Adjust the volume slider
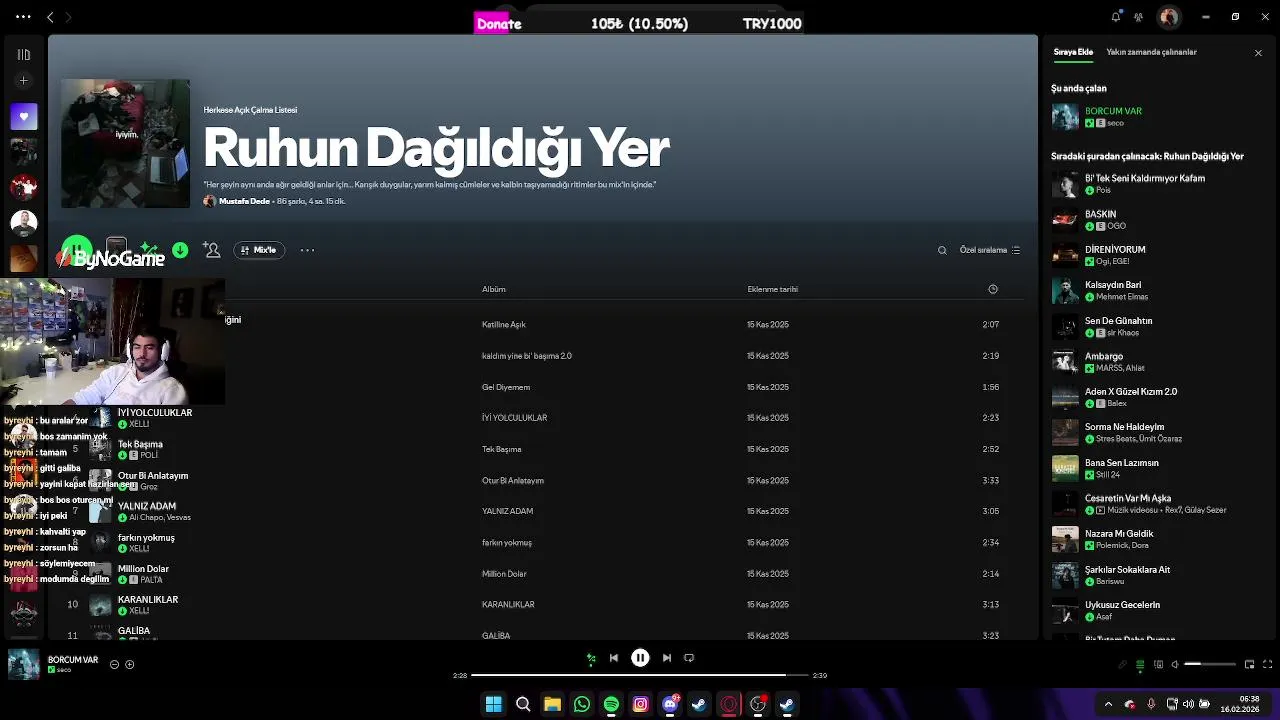The width and height of the screenshot is (1280, 720). tap(1211, 664)
